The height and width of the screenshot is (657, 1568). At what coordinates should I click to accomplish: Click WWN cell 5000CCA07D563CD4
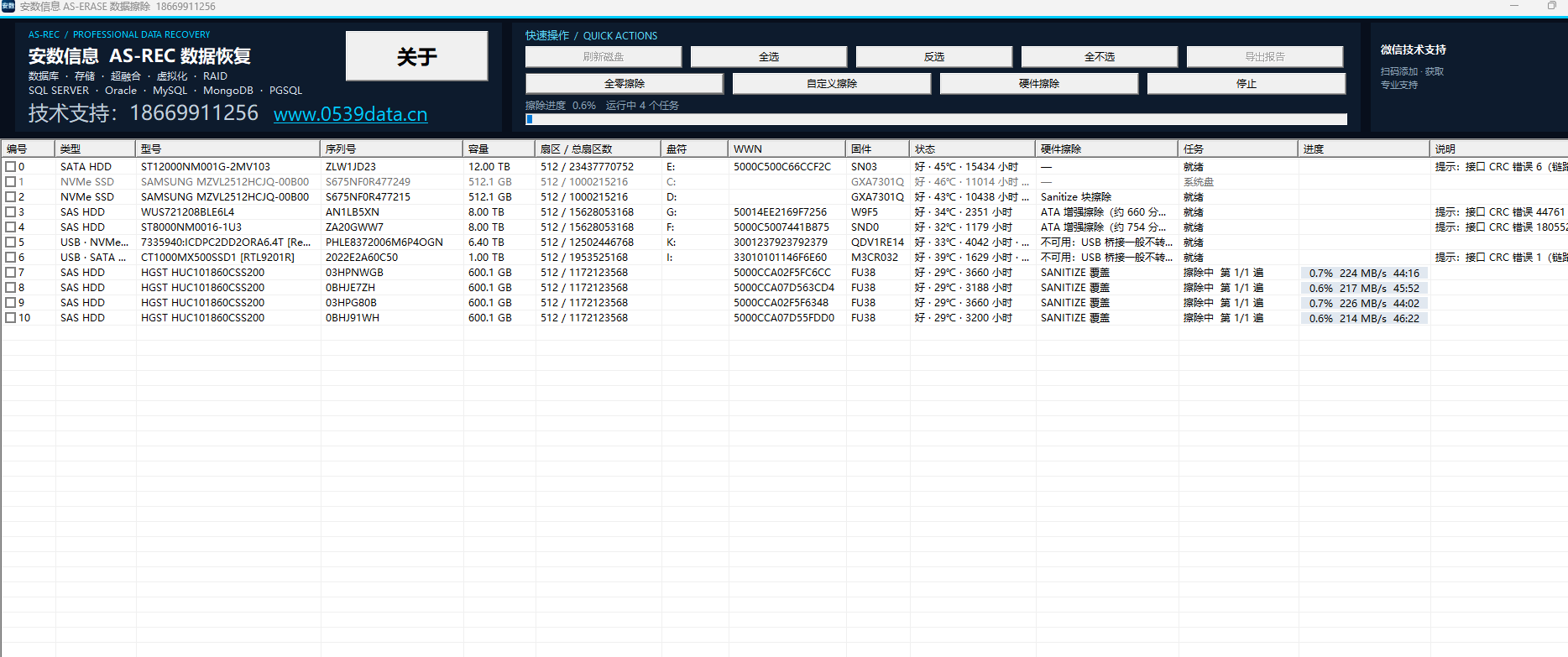tap(784, 288)
